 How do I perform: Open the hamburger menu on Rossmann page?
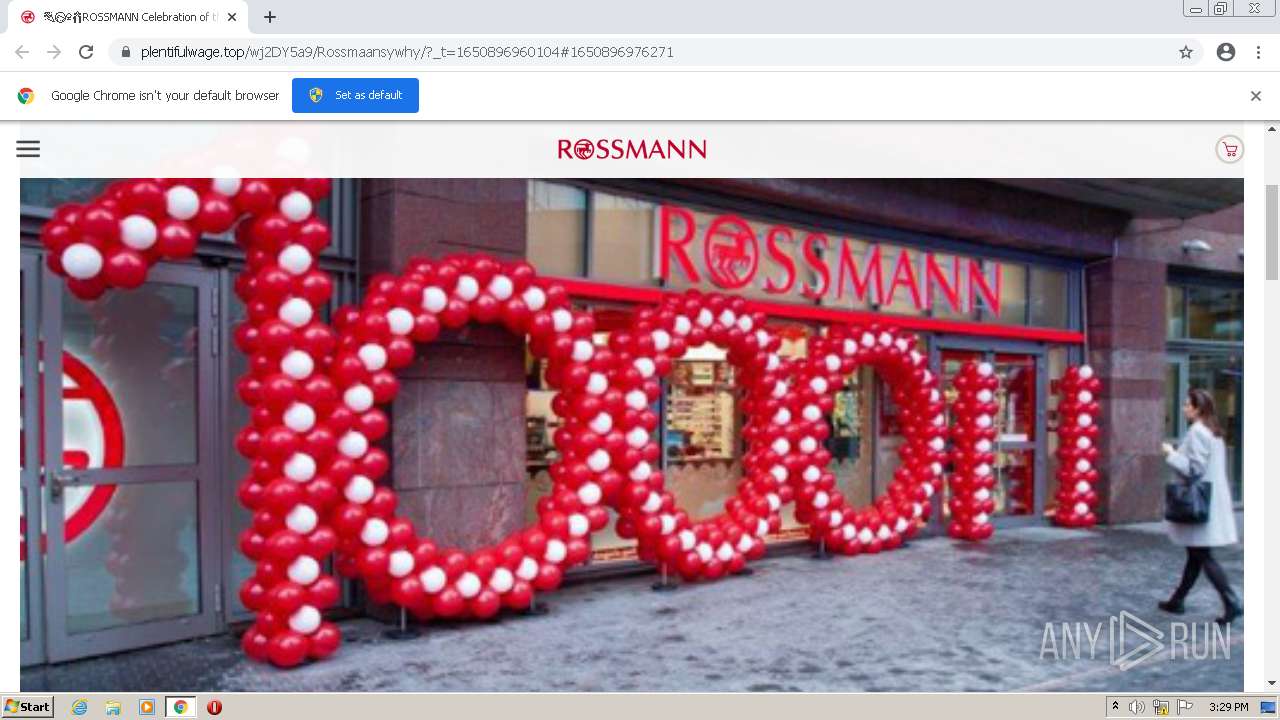pos(28,149)
